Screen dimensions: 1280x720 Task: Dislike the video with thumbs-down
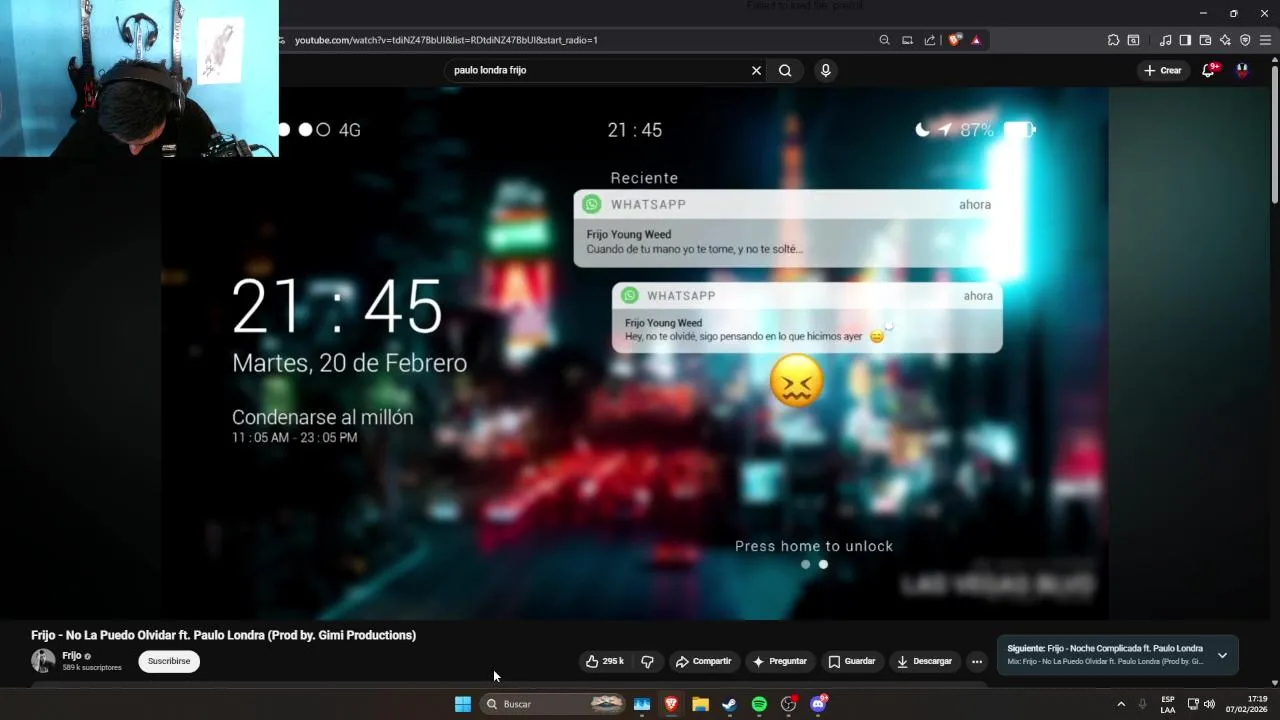tap(647, 661)
